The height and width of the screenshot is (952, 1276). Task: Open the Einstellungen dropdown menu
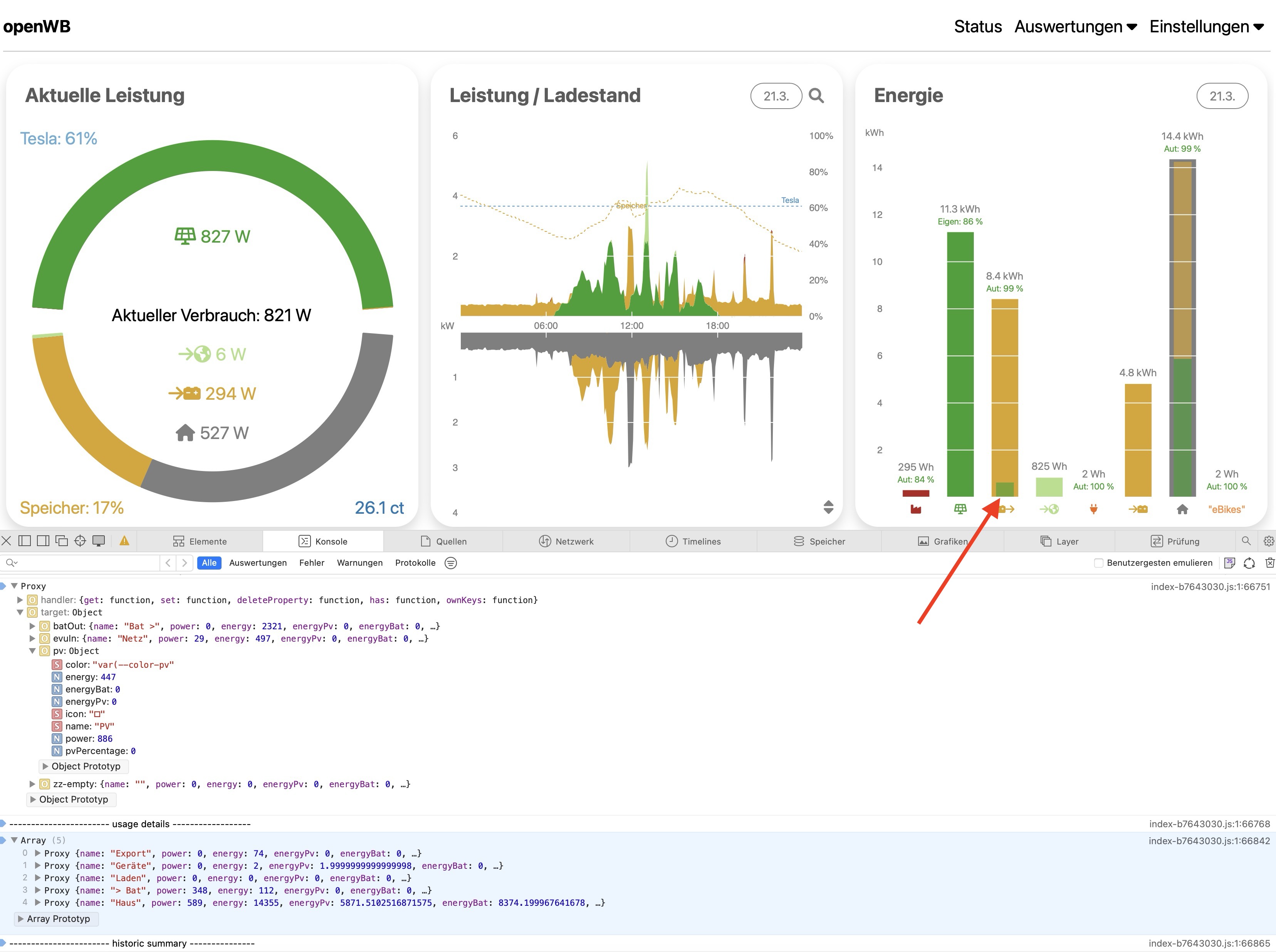(1205, 27)
